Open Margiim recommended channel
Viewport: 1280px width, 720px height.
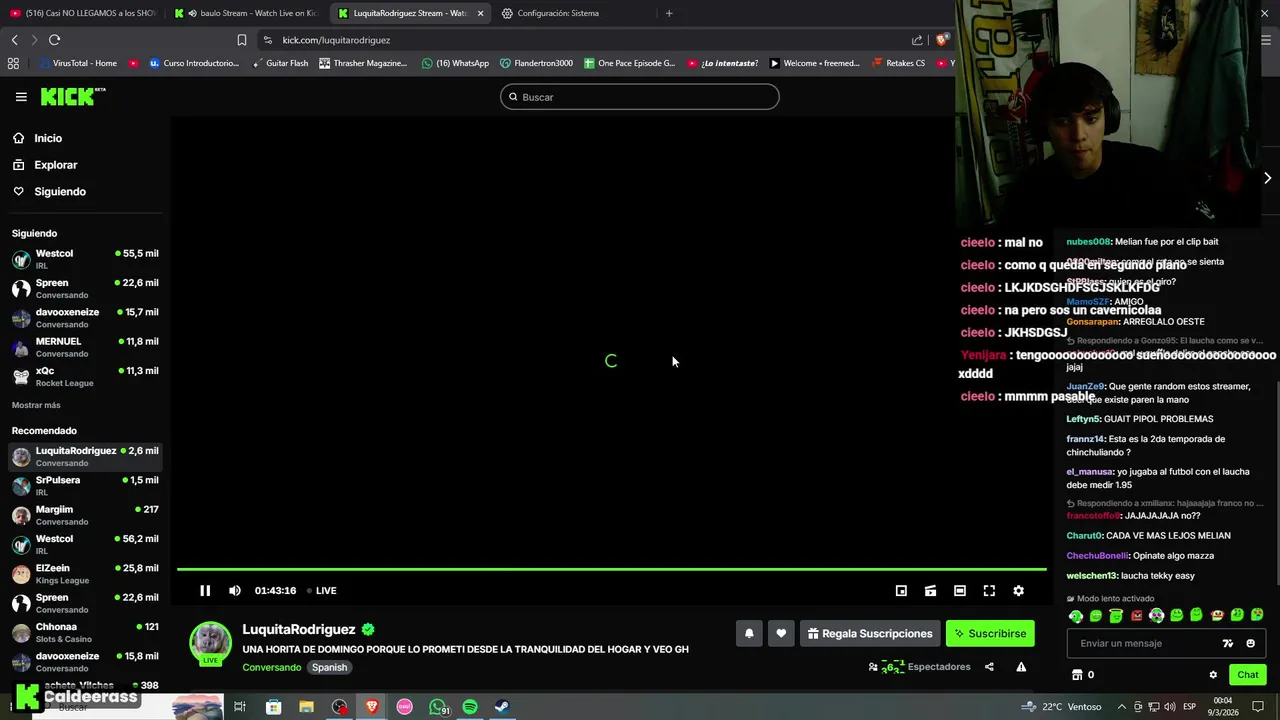[85, 515]
